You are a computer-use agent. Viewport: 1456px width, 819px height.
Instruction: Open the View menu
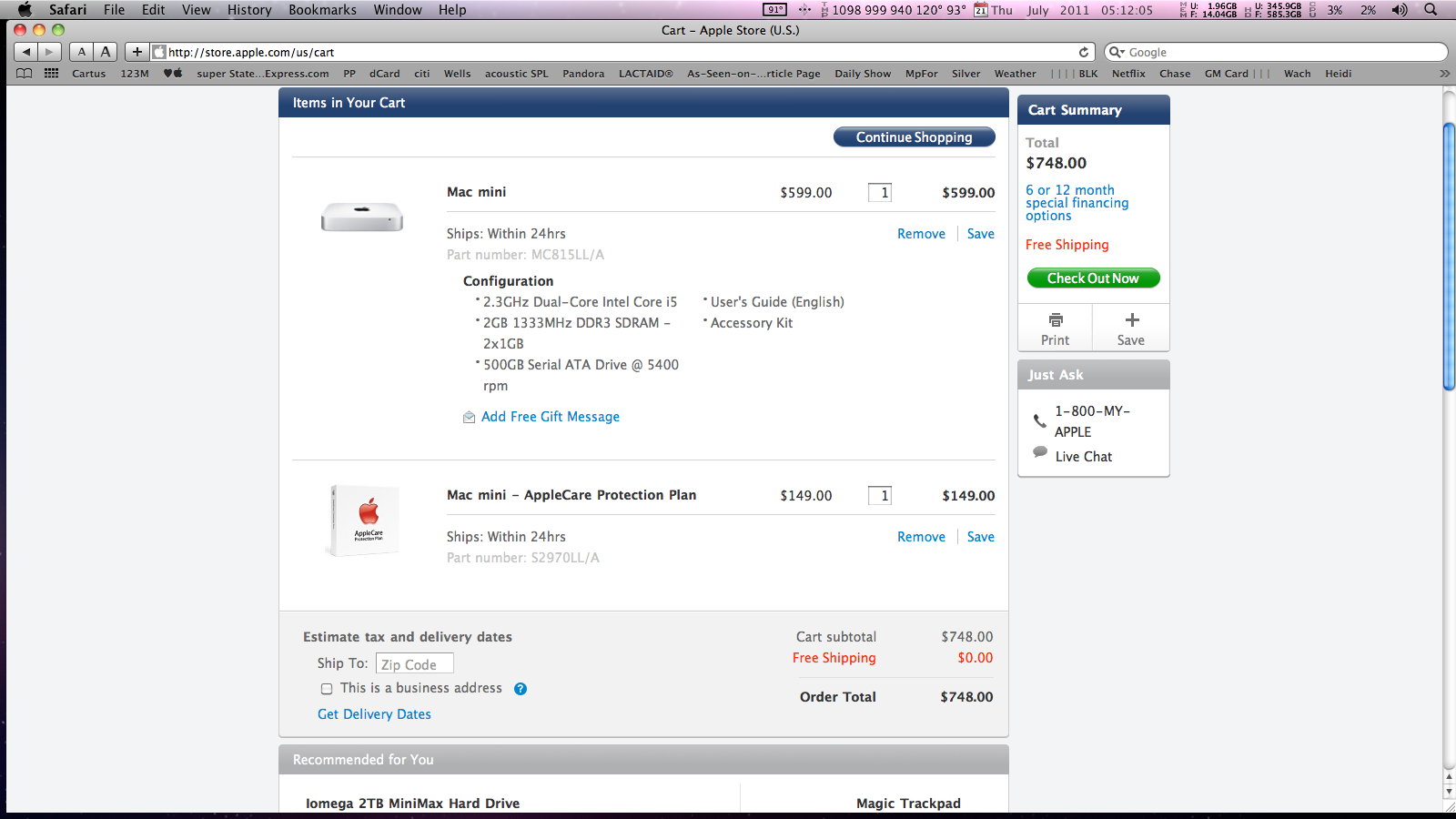(x=197, y=10)
